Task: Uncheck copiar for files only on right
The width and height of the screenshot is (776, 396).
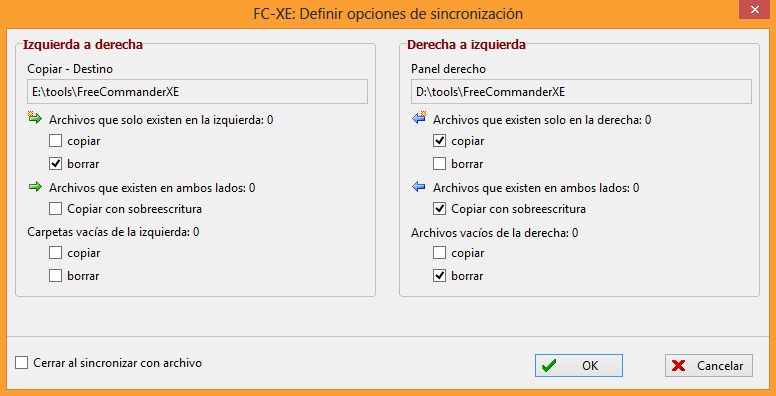Action: [439, 141]
